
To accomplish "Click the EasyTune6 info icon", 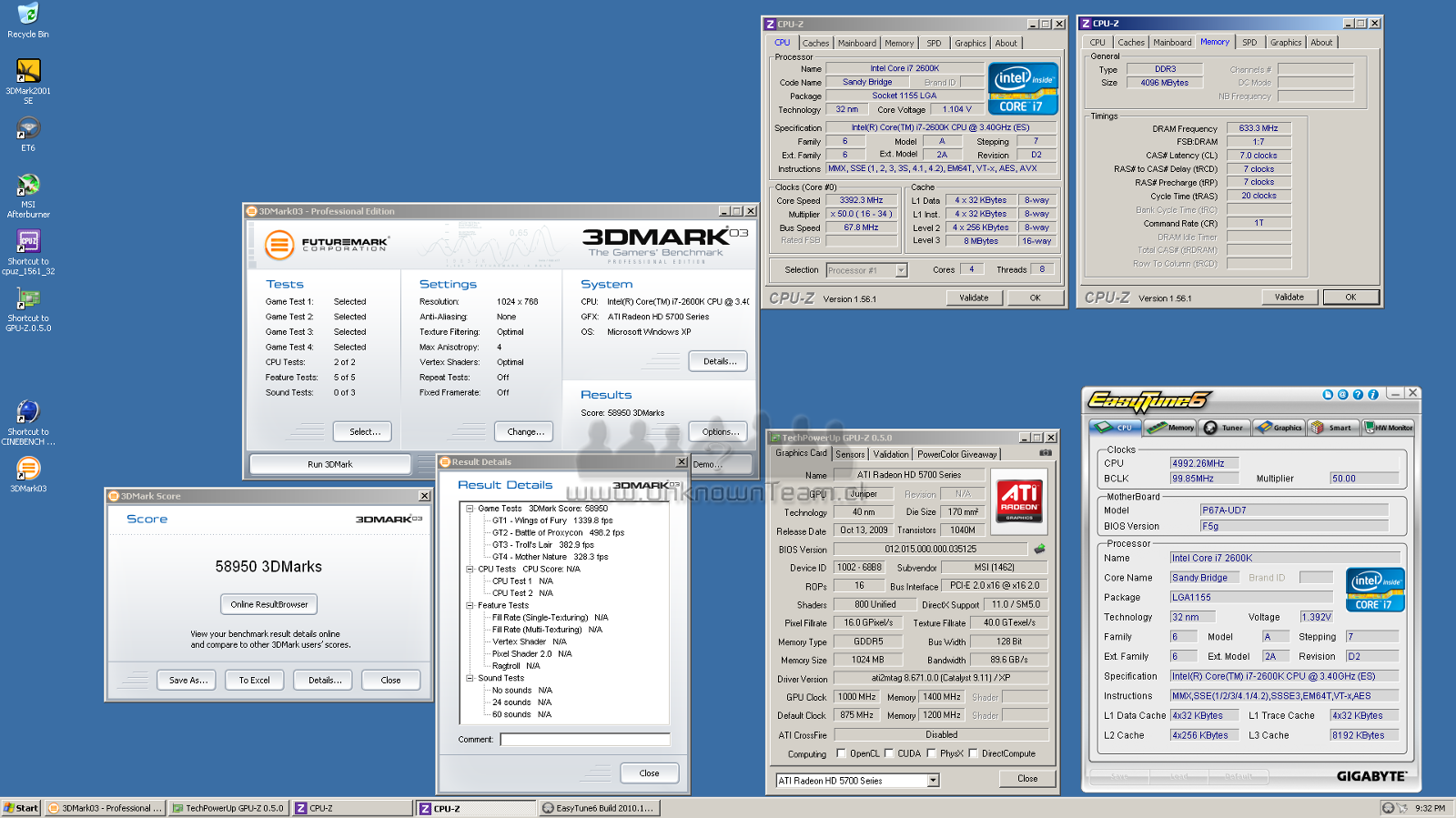I will pyautogui.click(x=1372, y=395).
